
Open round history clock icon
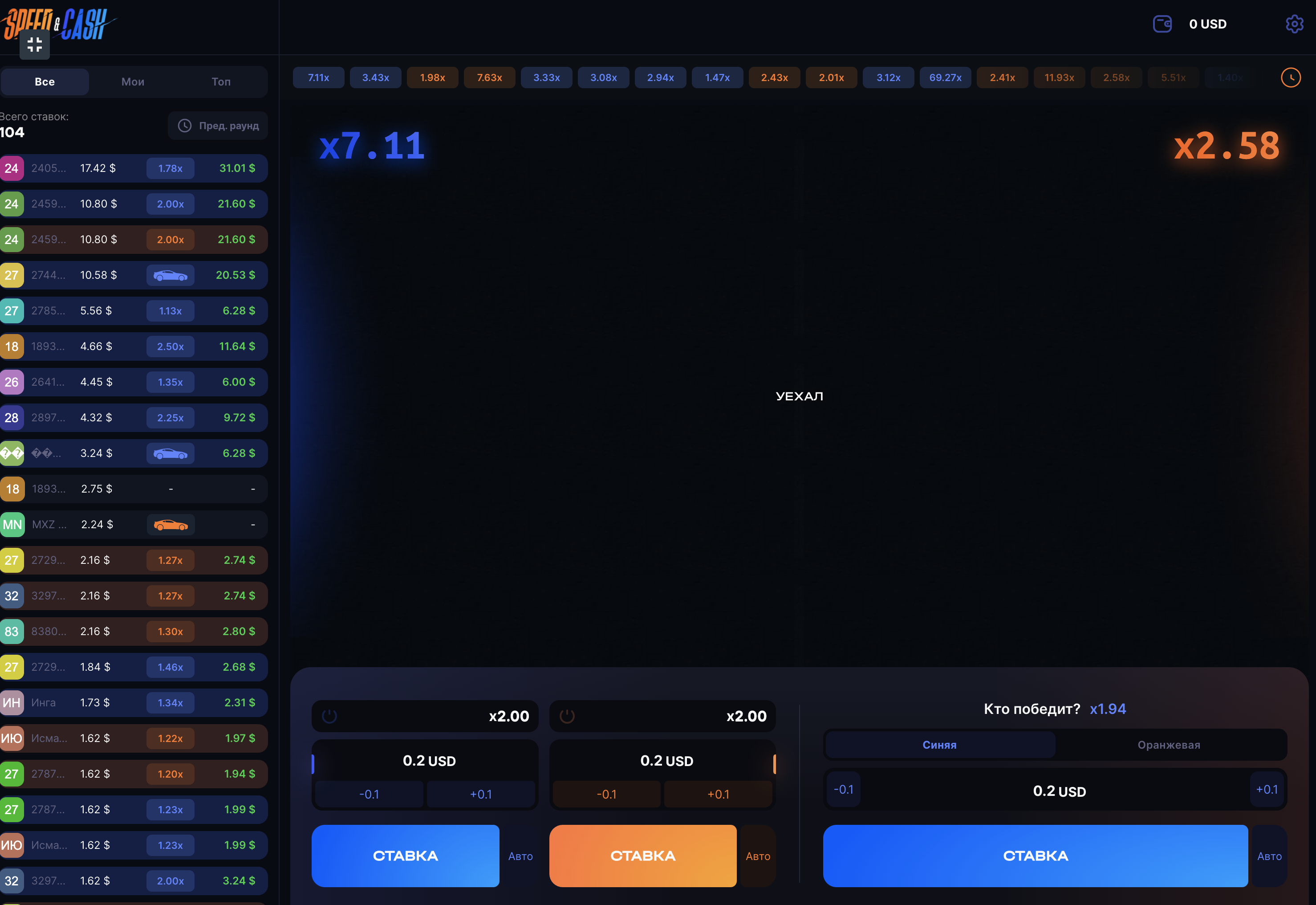[1291, 77]
